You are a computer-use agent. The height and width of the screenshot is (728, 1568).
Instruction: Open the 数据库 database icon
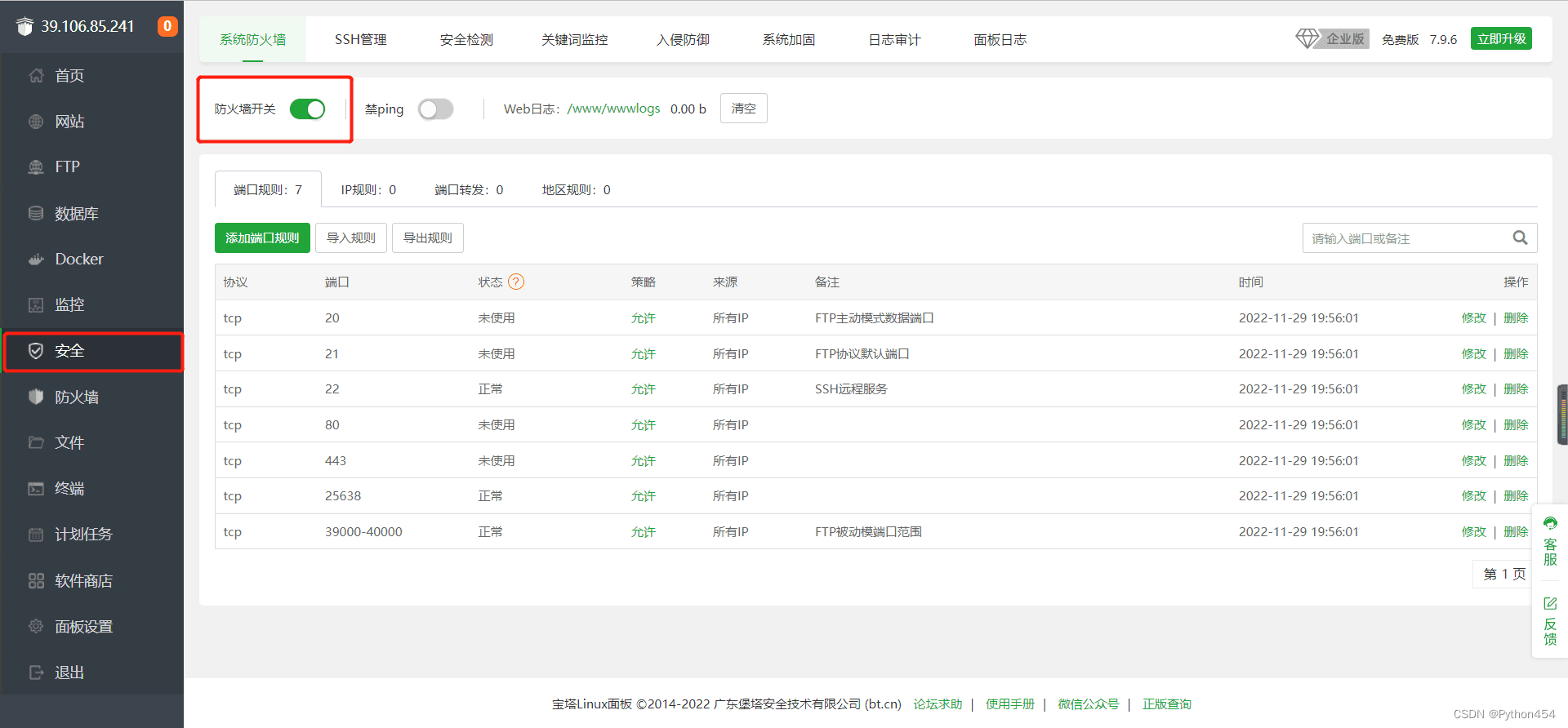coord(36,213)
